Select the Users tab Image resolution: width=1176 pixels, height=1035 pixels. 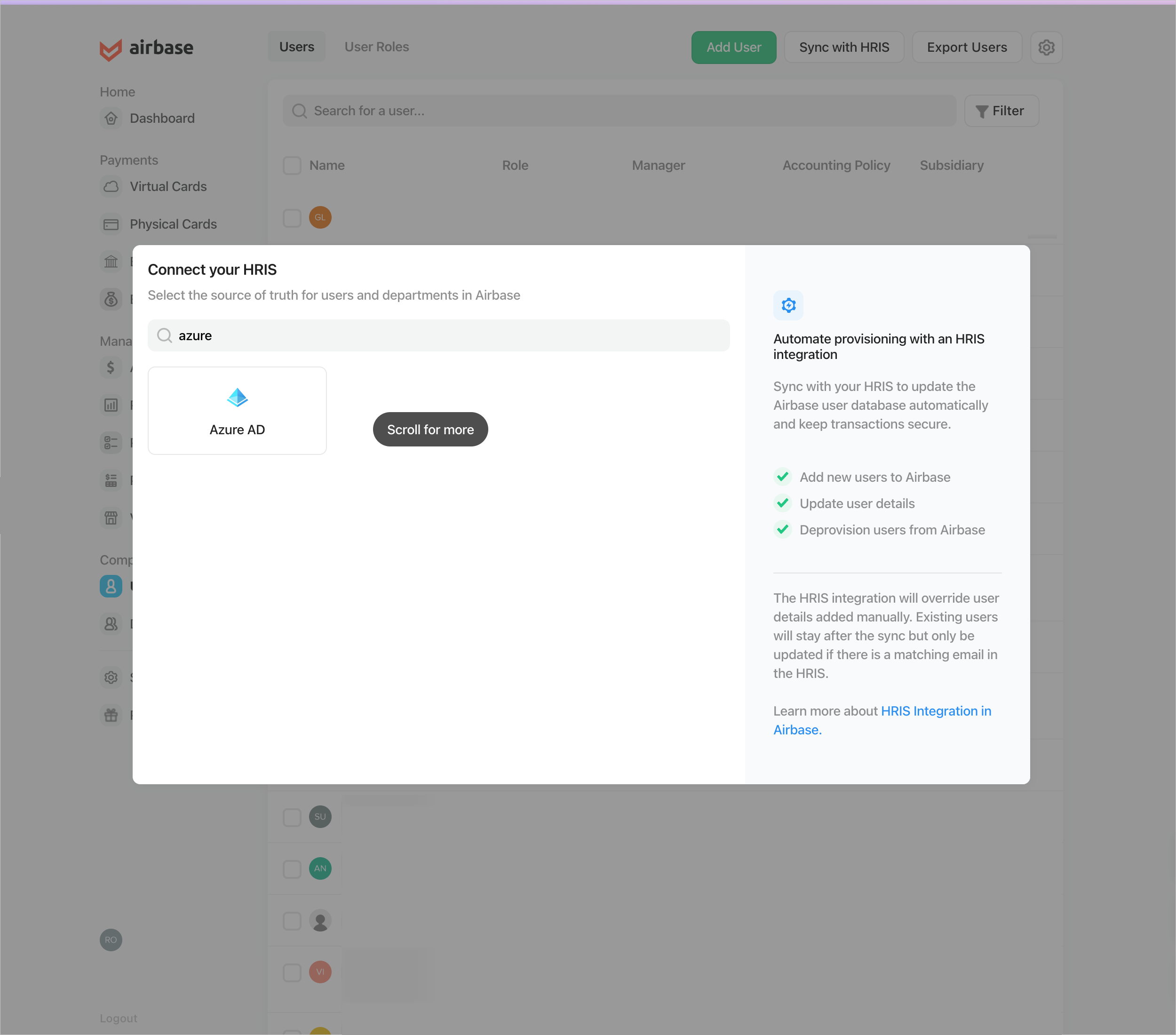click(x=297, y=46)
